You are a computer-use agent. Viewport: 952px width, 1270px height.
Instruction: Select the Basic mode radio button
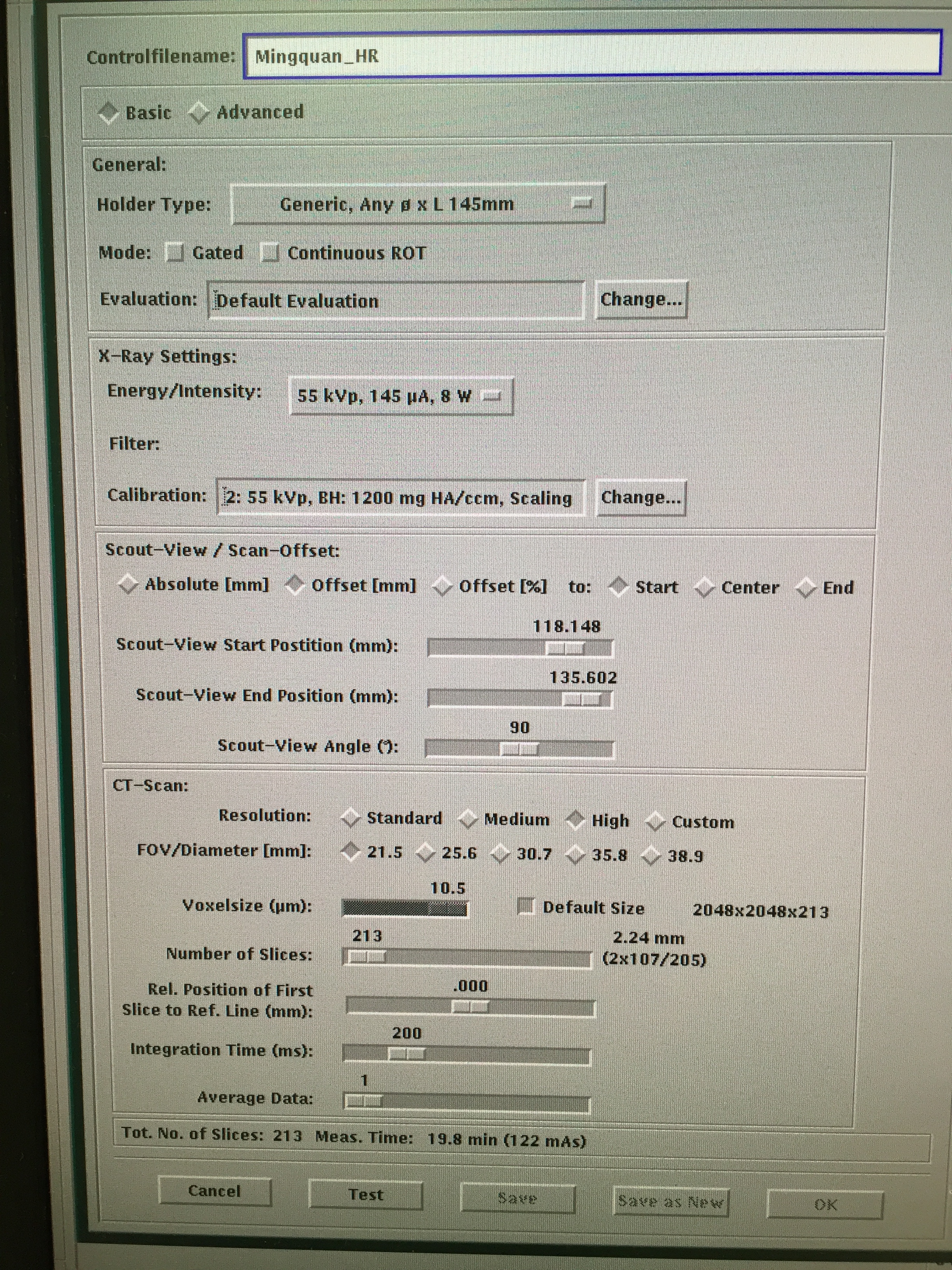[108, 112]
